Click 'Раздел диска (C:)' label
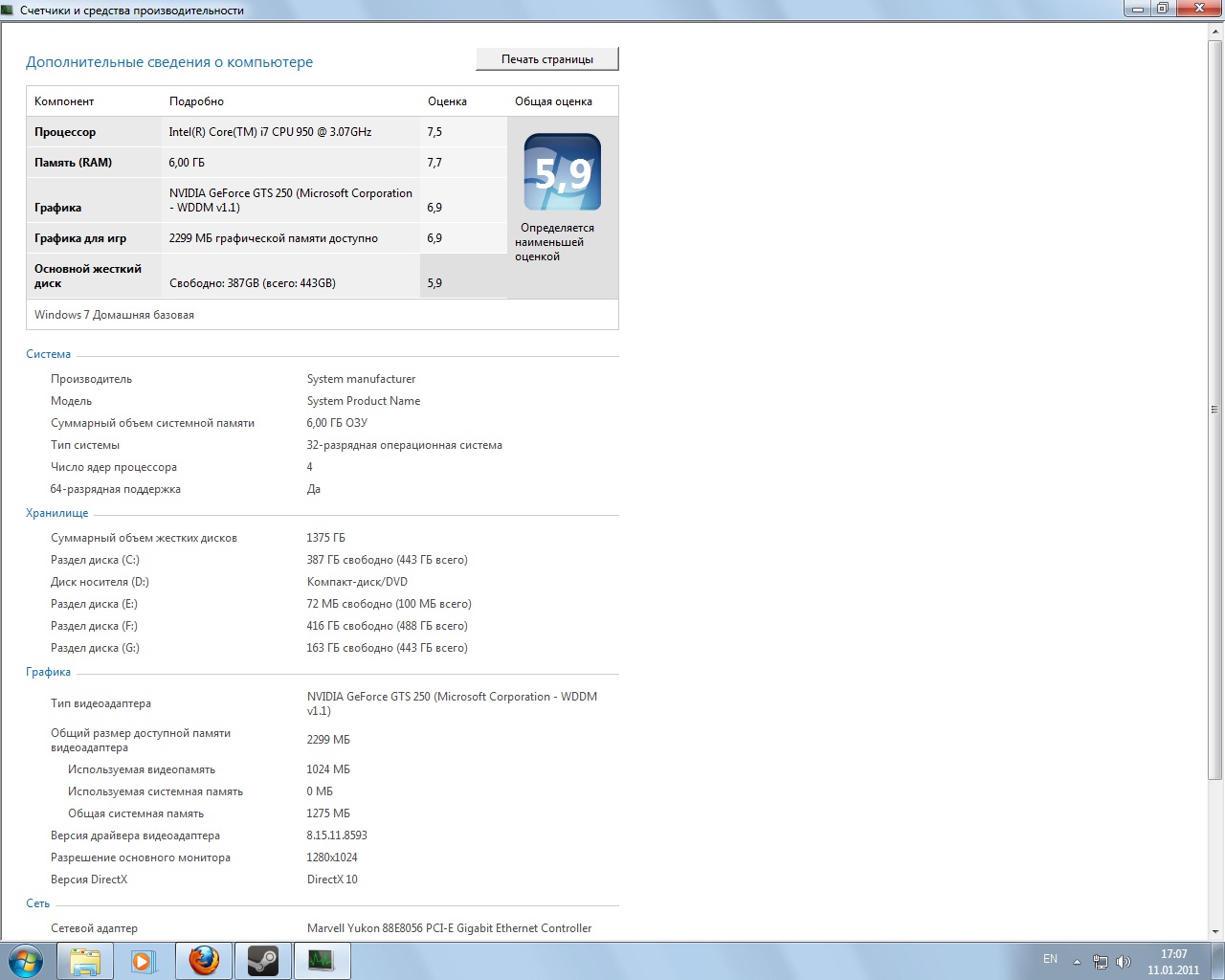Viewport: 1225px width, 980px height. [95, 560]
